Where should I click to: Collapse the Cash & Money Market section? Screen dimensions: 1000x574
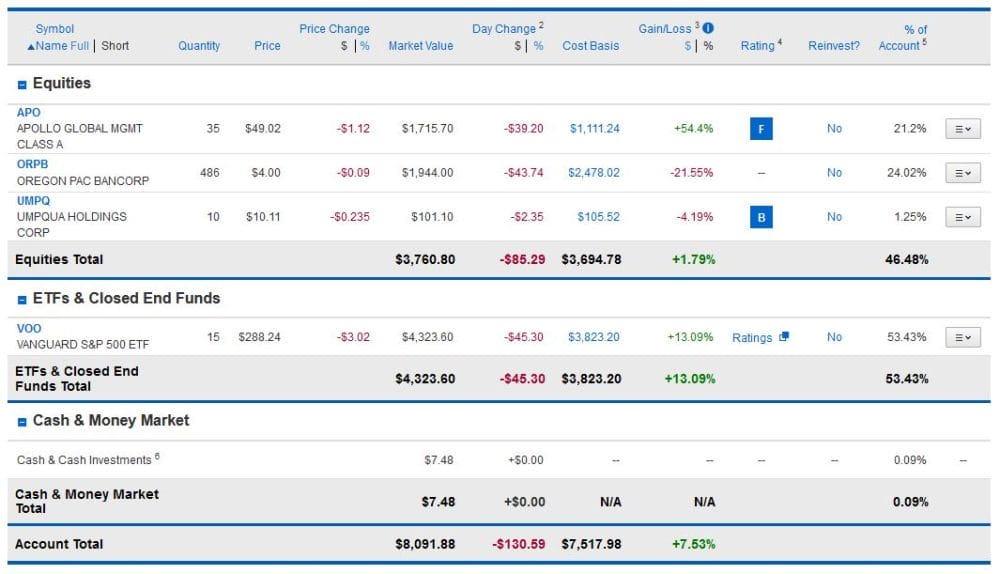click(x=22, y=421)
